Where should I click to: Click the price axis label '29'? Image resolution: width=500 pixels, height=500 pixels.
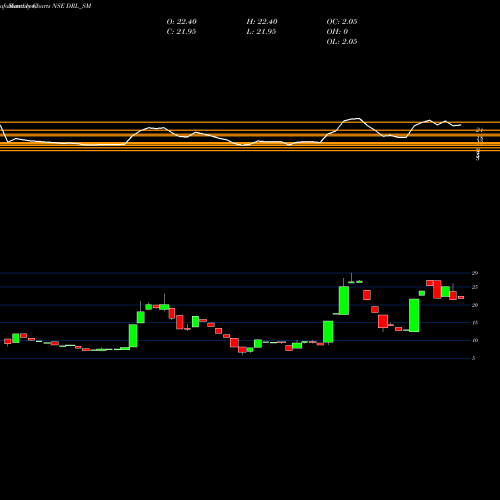pos(475,273)
